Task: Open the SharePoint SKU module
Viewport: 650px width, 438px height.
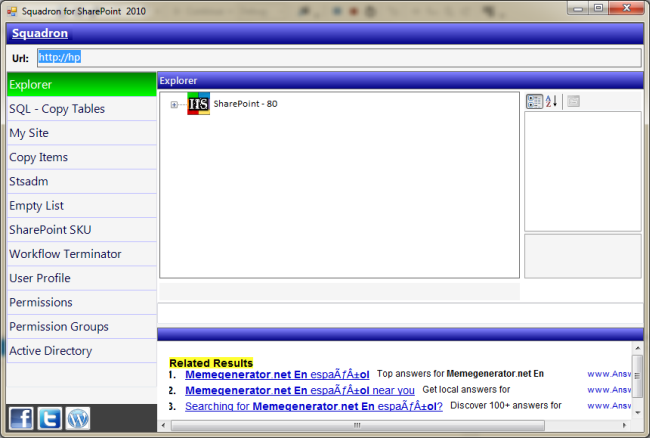Action: 82,230
